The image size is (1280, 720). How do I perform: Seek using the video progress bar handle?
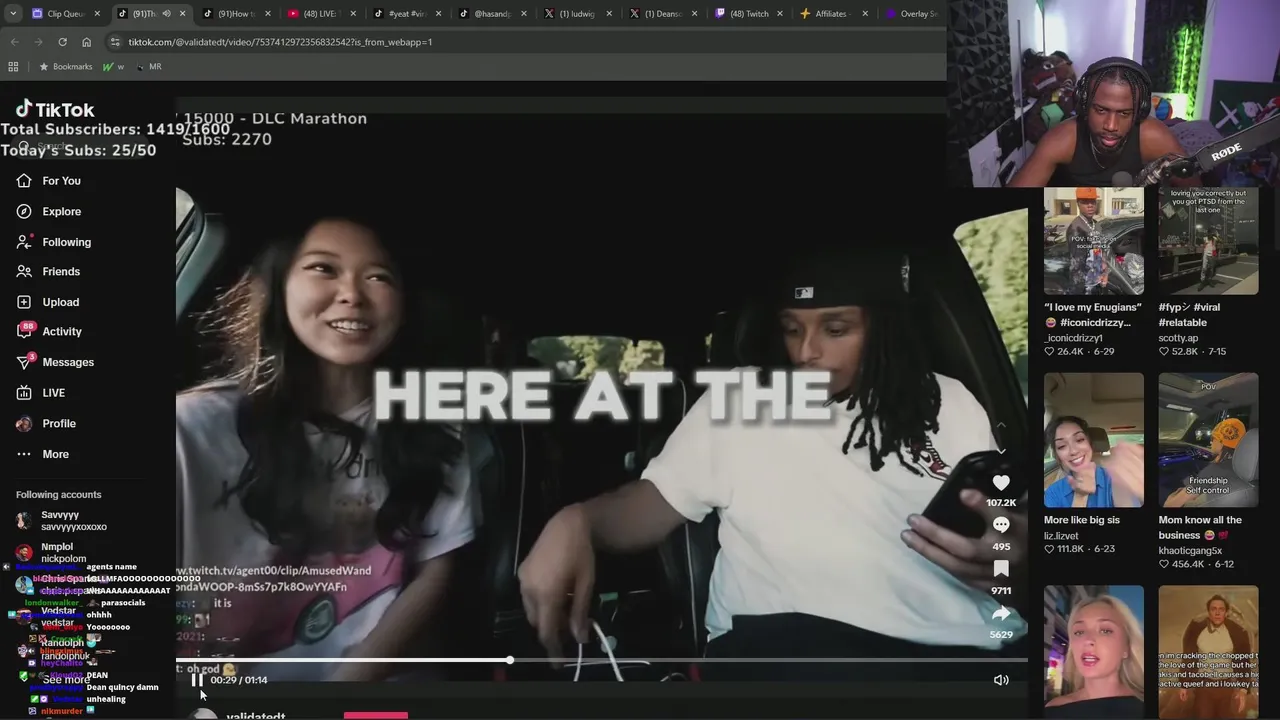click(x=510, y=660)
